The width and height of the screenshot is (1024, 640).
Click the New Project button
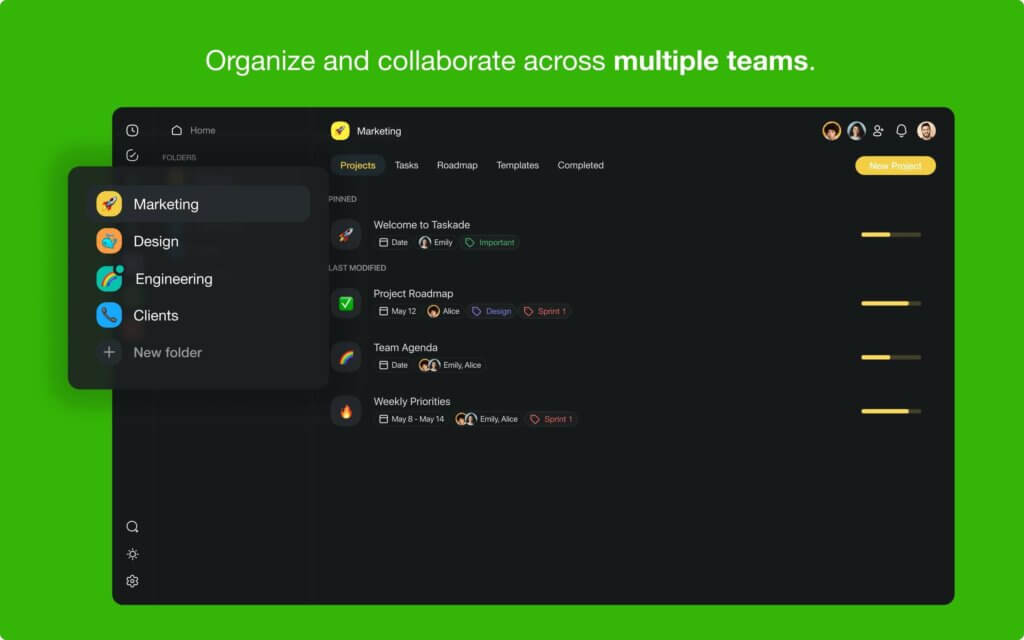point(895,165)
